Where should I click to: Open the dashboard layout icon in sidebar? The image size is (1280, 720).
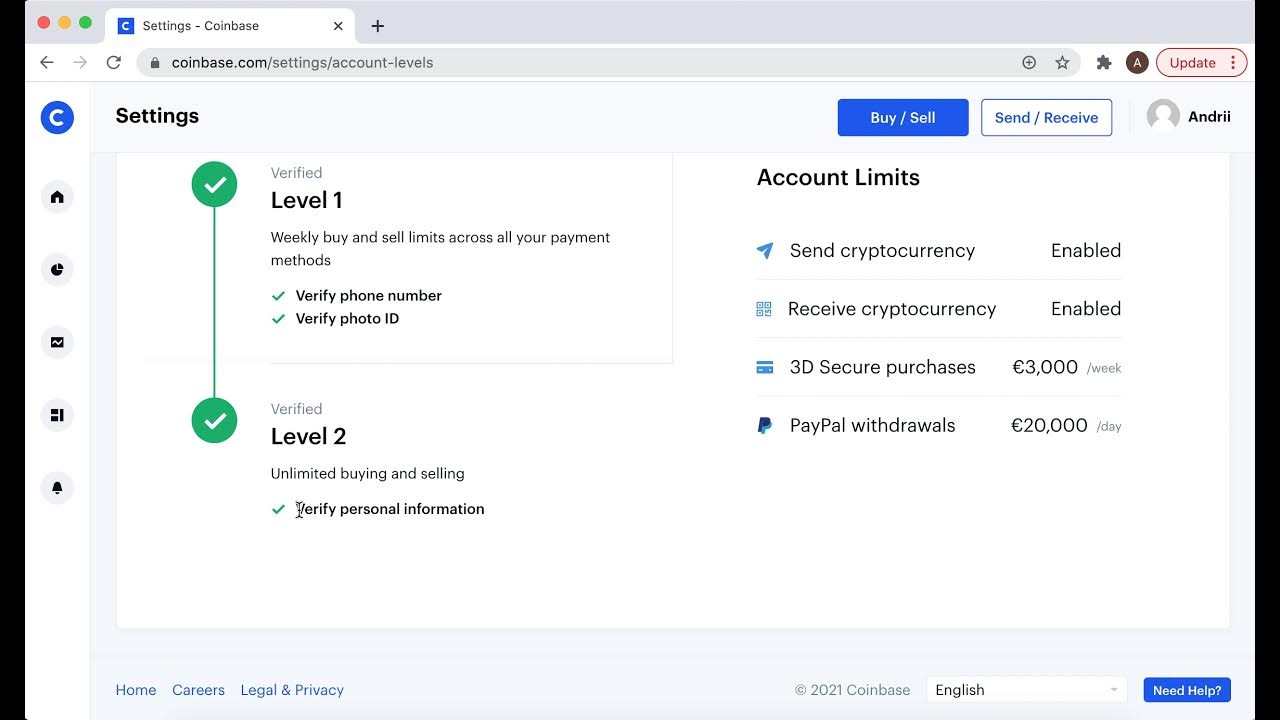tap(57, 415)
